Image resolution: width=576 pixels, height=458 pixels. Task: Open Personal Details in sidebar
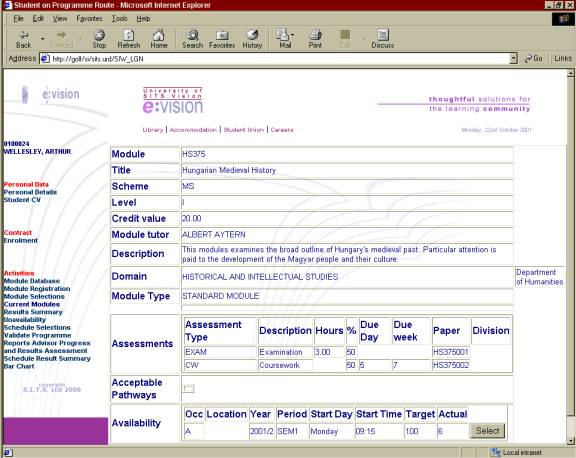tap(30, 192)
